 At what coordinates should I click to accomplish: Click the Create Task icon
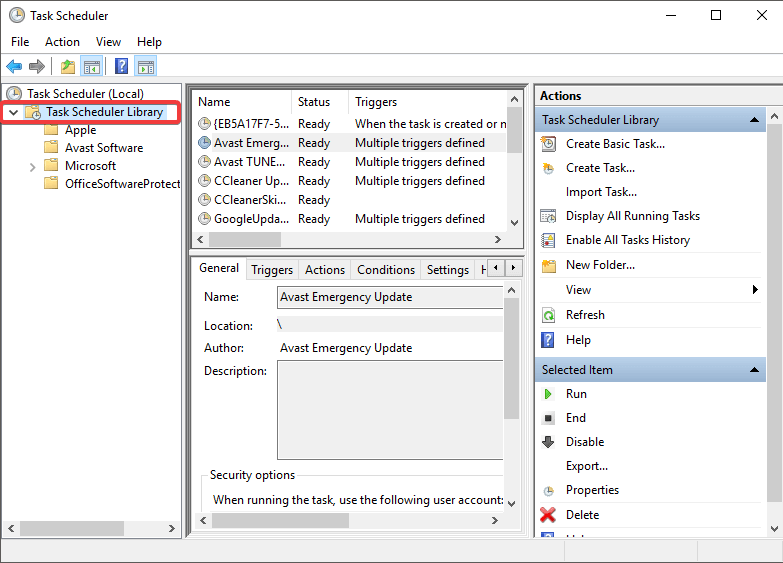coord(548,168)
